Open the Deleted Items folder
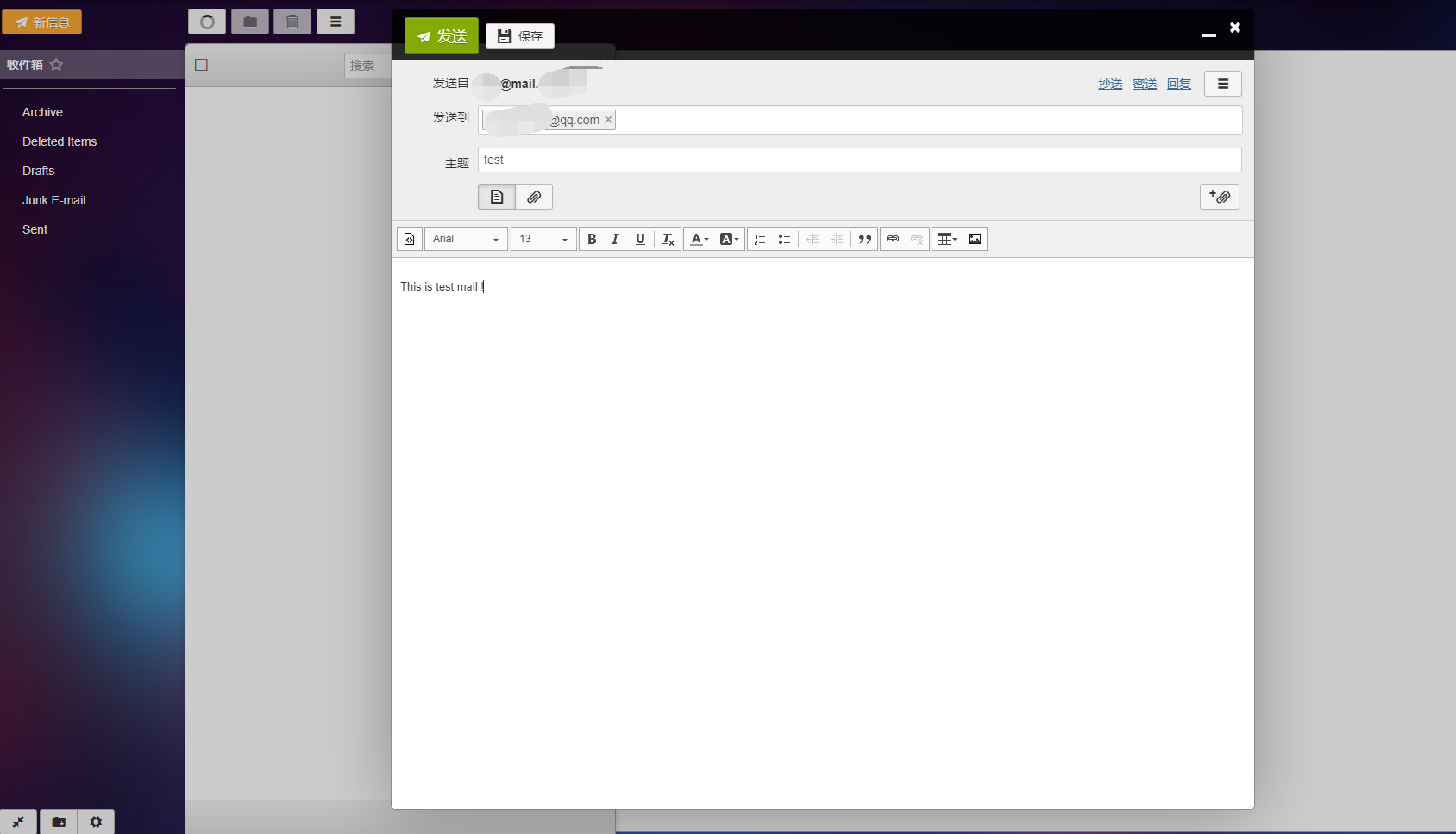Image resolution: width=1456 pixels, height=834 pixels. pyautogui.click(x=60, y=141)
